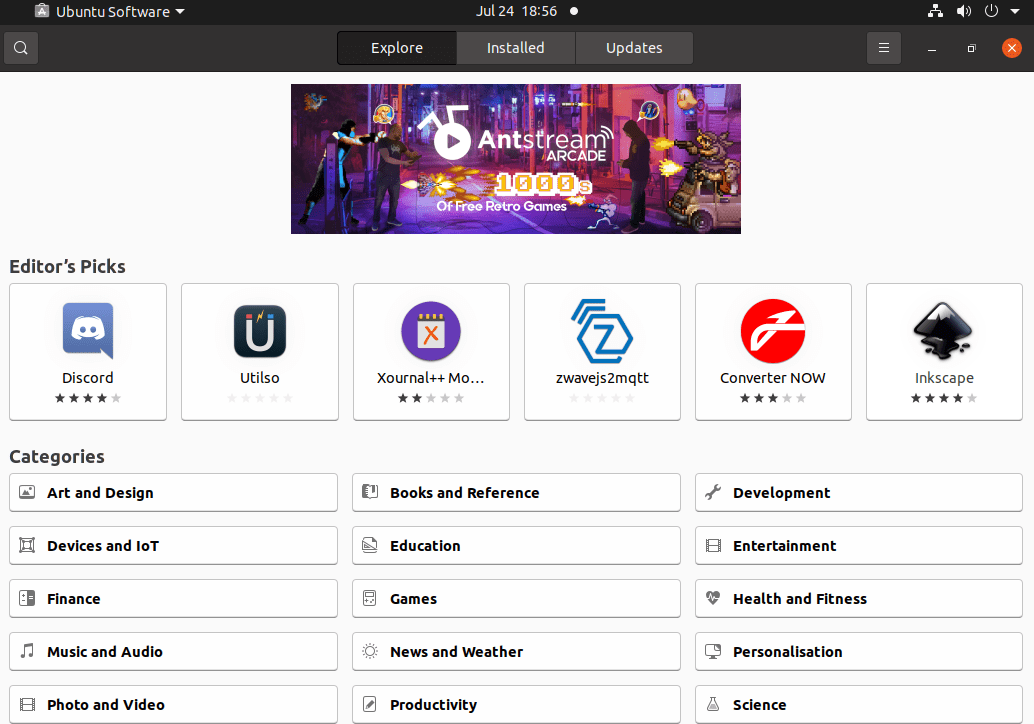Viewport: 1034px width, 724px height.
Task: Browse the Games category
Action: [x=515, y=598]
